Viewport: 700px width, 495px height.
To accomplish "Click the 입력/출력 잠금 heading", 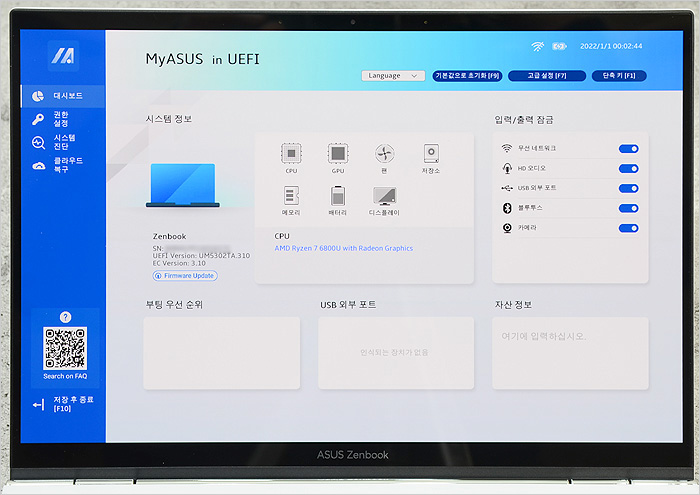I will tap(524, 120).
